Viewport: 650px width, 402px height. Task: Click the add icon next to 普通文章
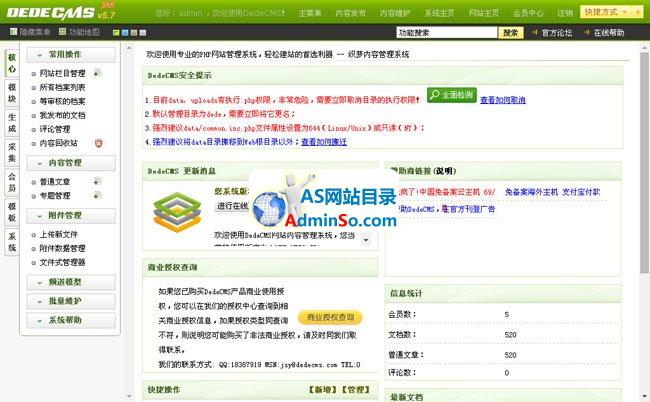coord(97,182)
